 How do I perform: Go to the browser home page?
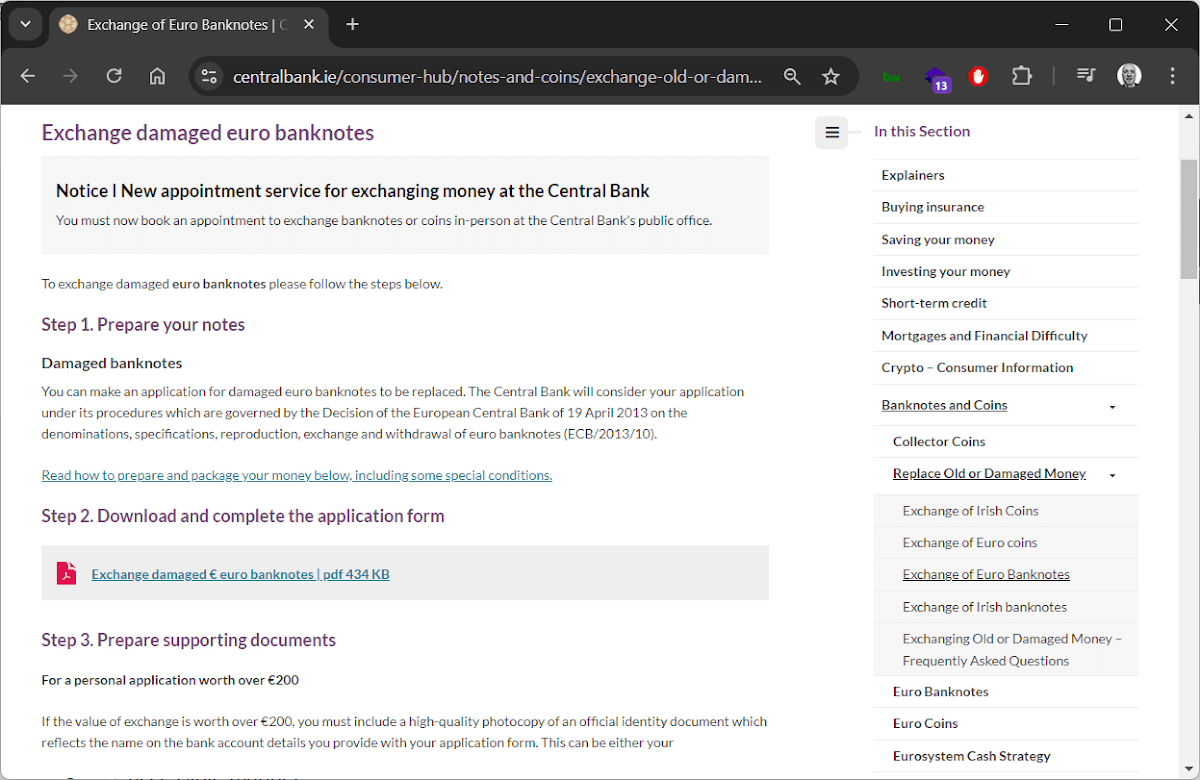tap(157, 76)
